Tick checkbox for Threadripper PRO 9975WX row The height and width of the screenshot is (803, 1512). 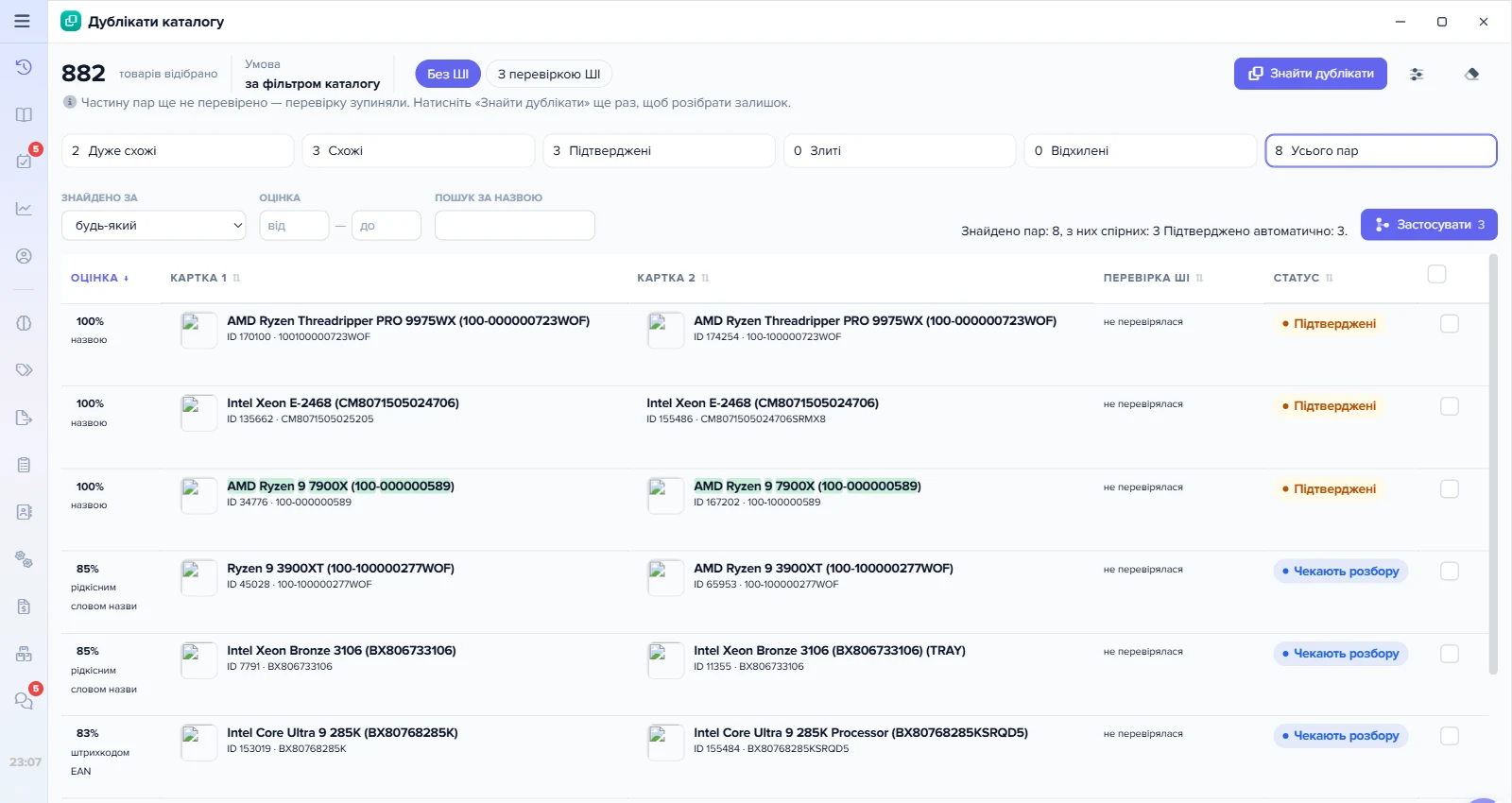1449,324
